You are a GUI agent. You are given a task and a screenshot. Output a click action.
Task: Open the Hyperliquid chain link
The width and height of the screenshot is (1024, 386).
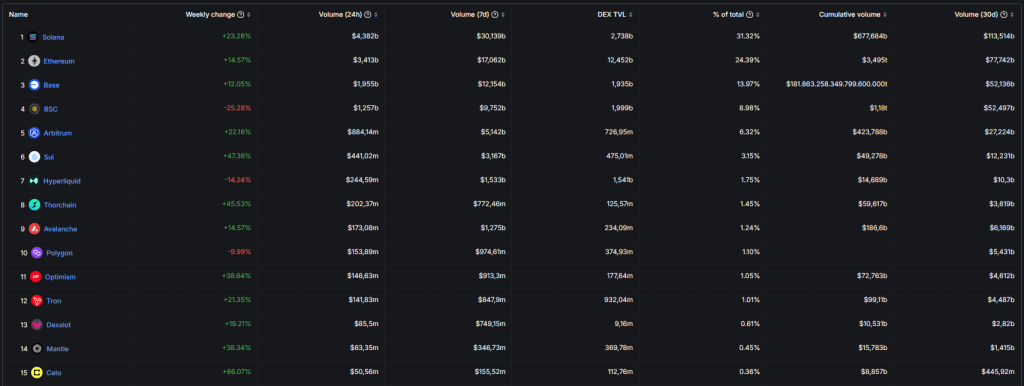click(x=62, y=181)
